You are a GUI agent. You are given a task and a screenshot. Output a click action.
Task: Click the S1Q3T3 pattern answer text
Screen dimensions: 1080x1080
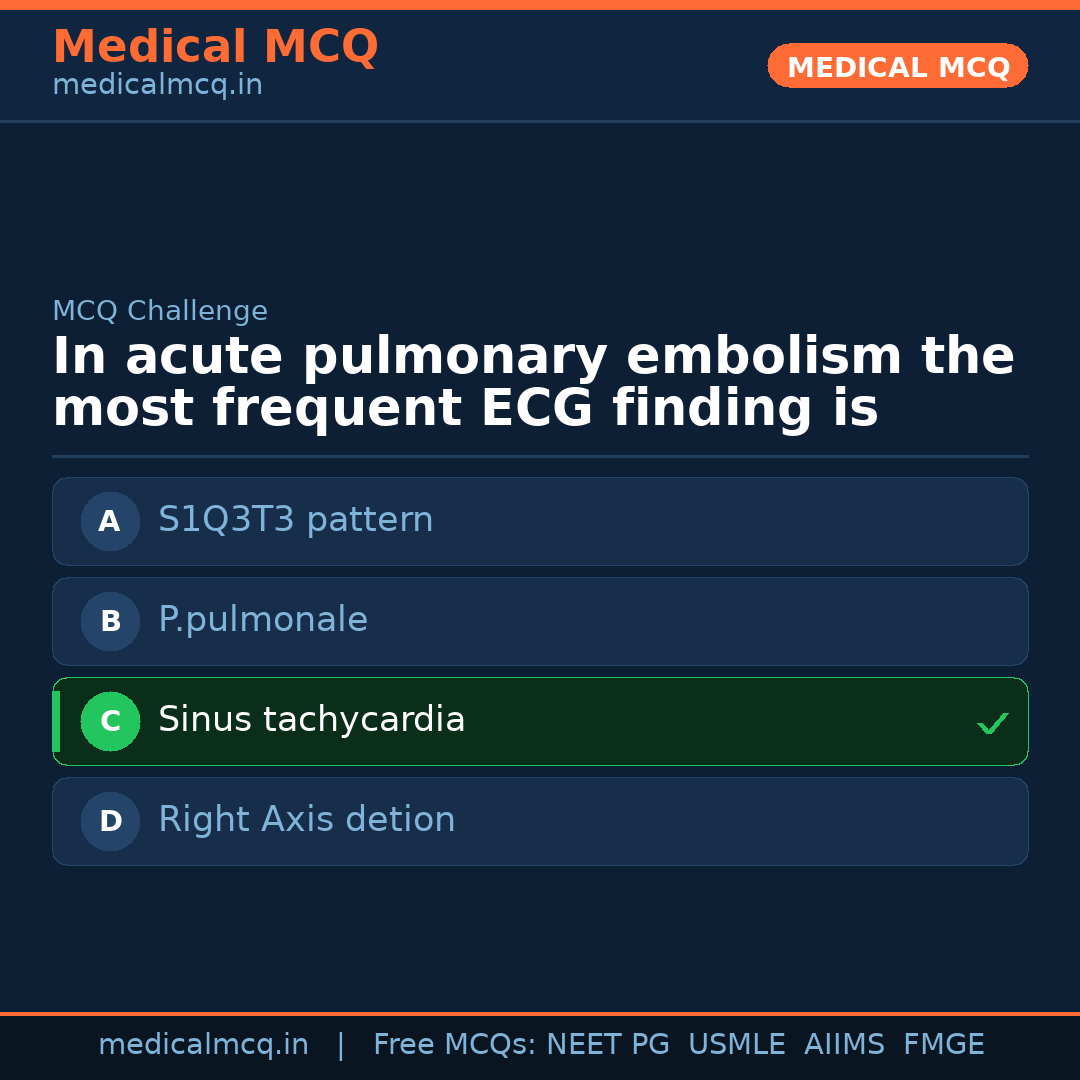point(295,520)
